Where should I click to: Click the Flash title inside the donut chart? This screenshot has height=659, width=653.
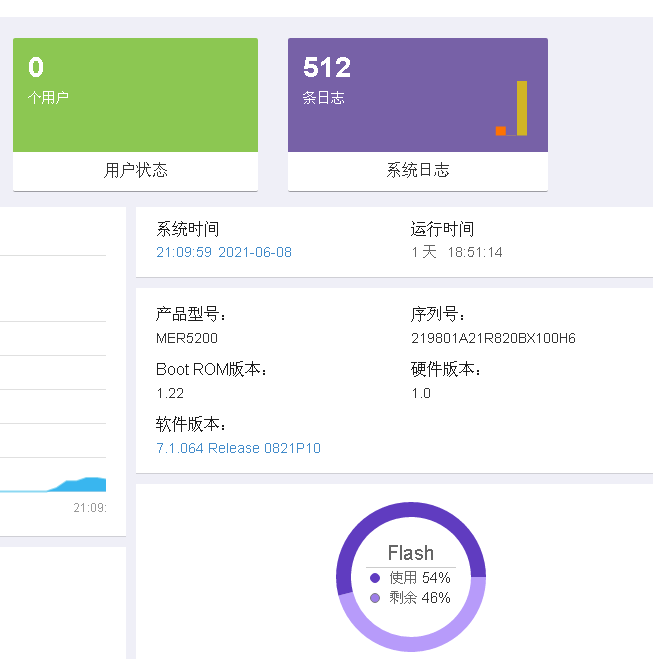click(411, 553)
